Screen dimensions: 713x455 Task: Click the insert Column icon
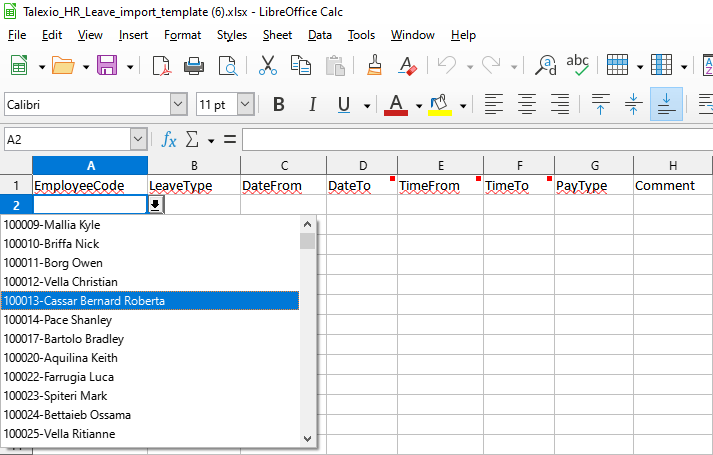662,65
